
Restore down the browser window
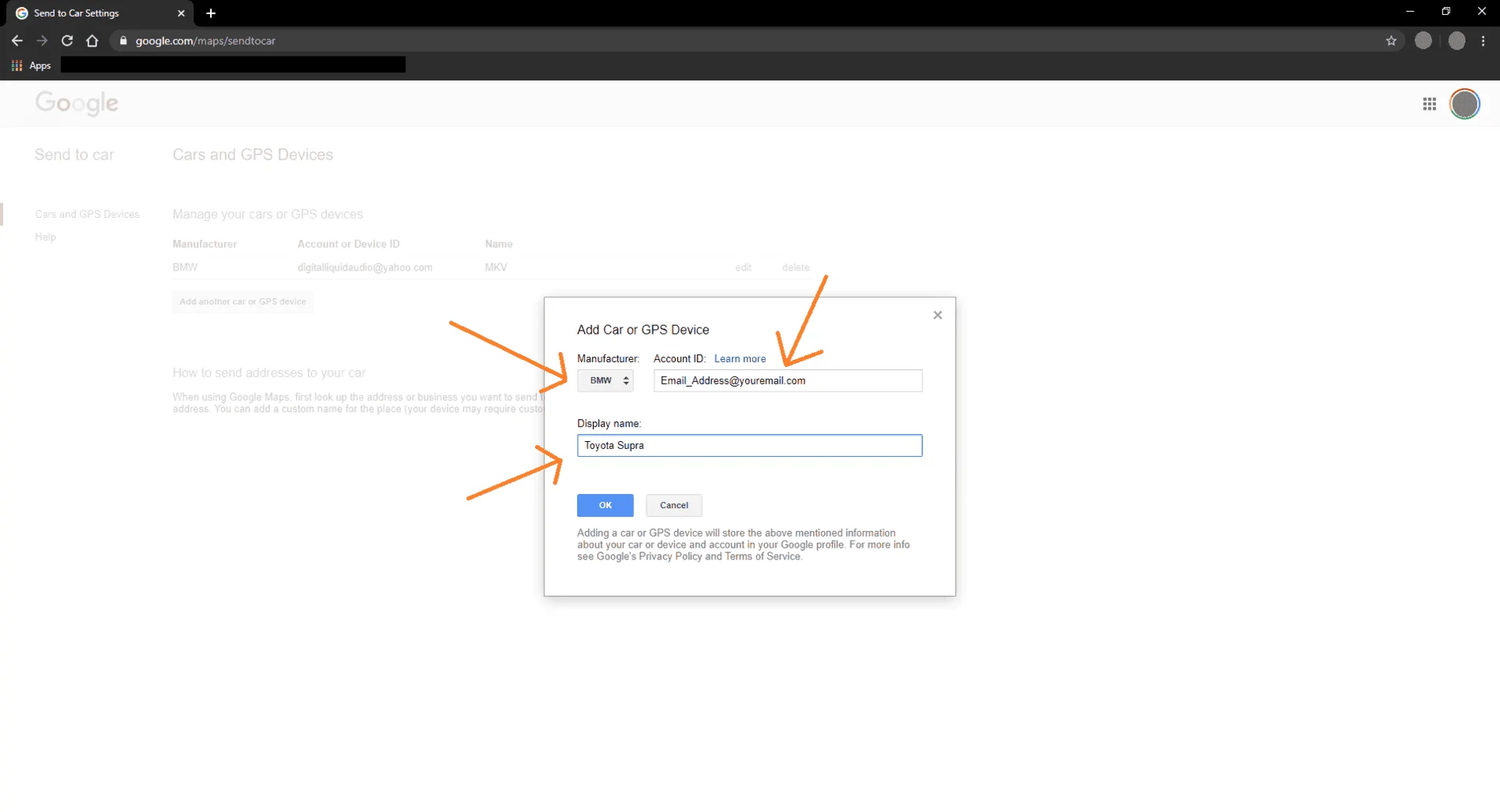(x=1446, y=11)
